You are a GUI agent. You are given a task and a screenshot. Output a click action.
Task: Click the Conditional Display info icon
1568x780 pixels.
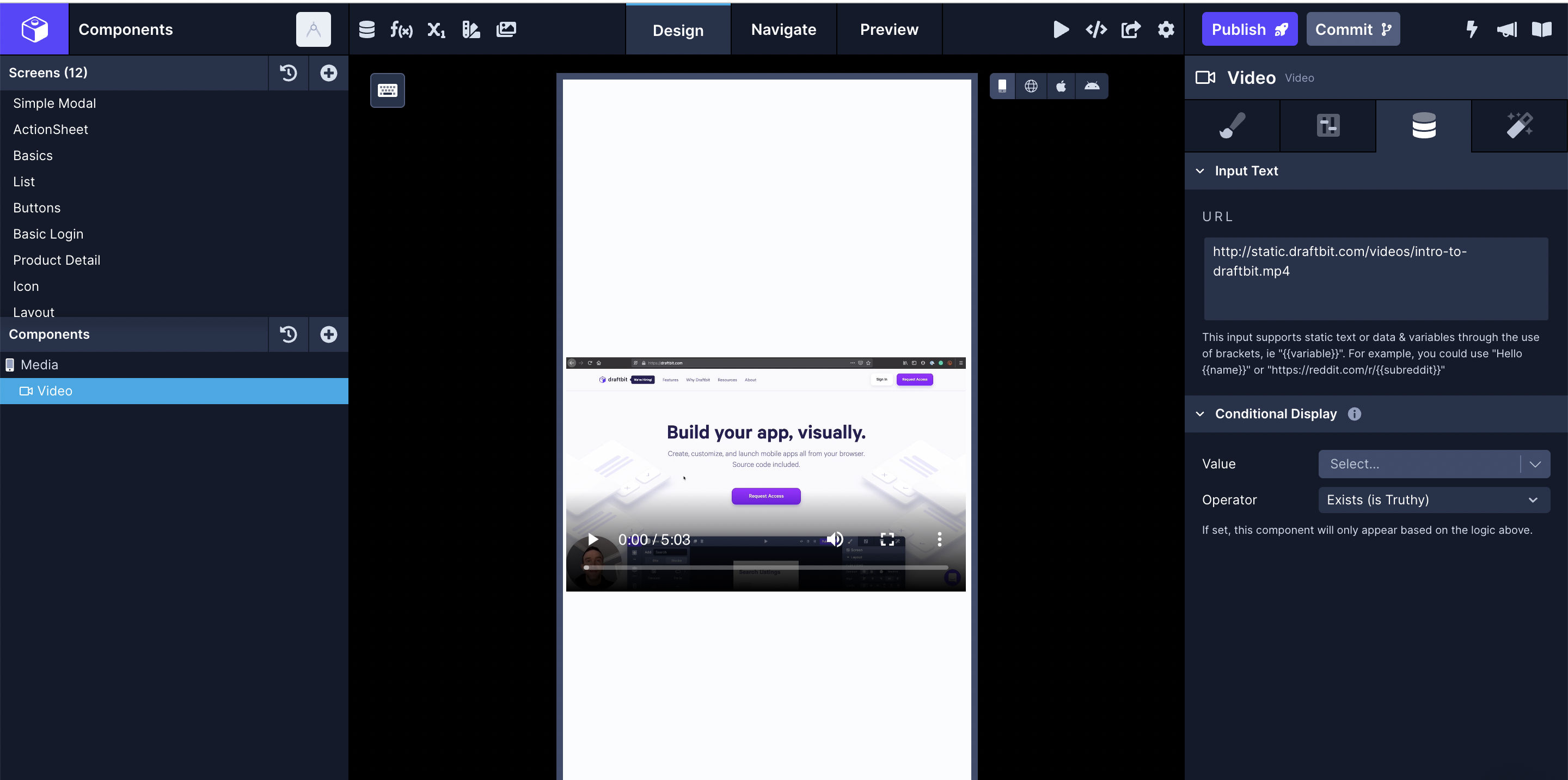click(1355, 414)
